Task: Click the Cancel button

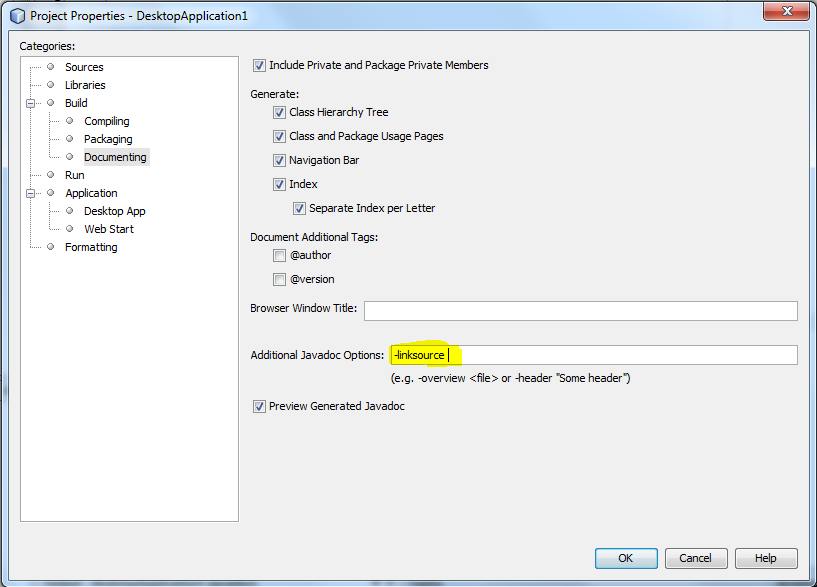Action: (696, 558)
